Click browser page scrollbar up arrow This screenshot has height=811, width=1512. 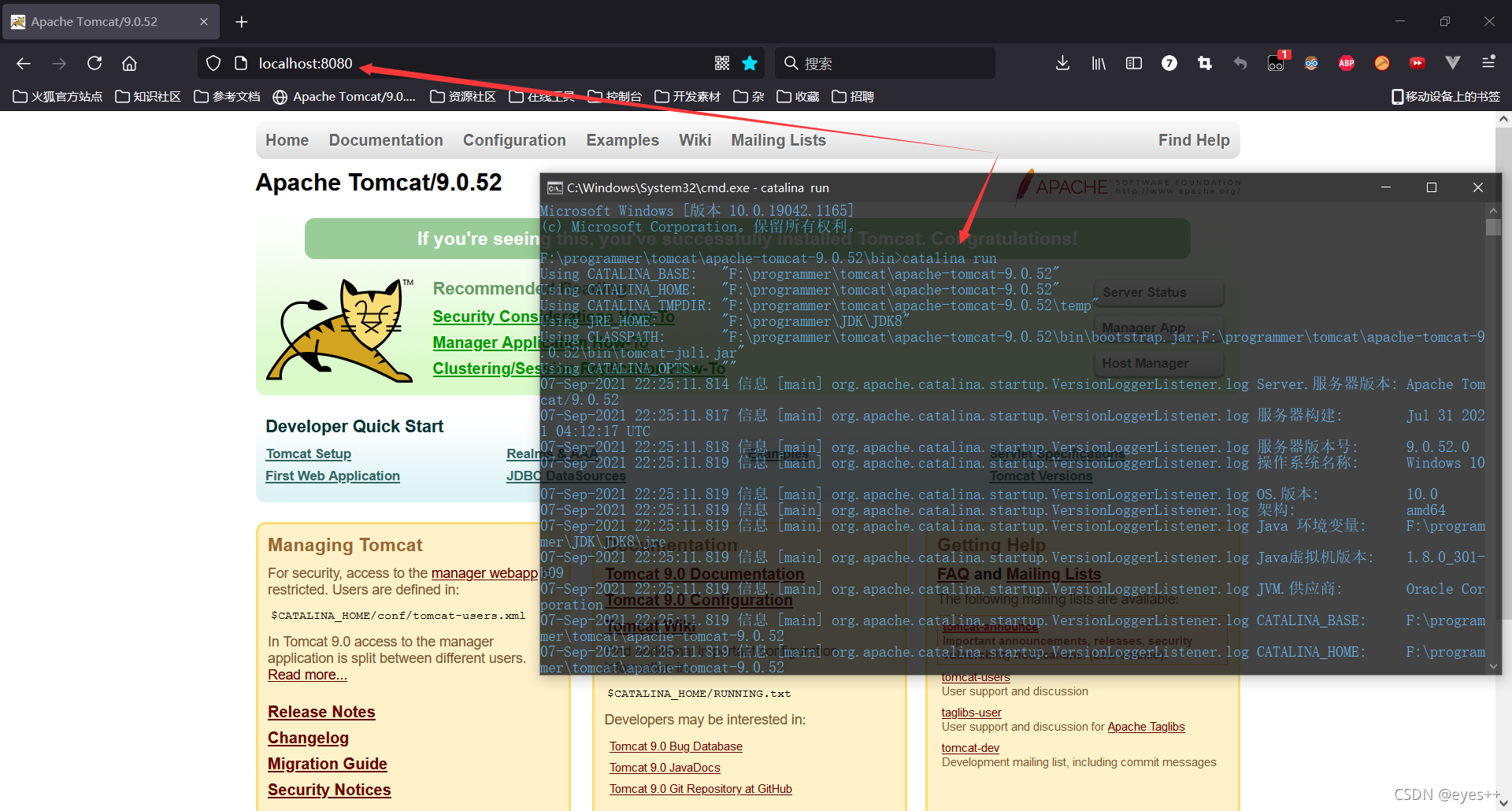point(1503,120)
